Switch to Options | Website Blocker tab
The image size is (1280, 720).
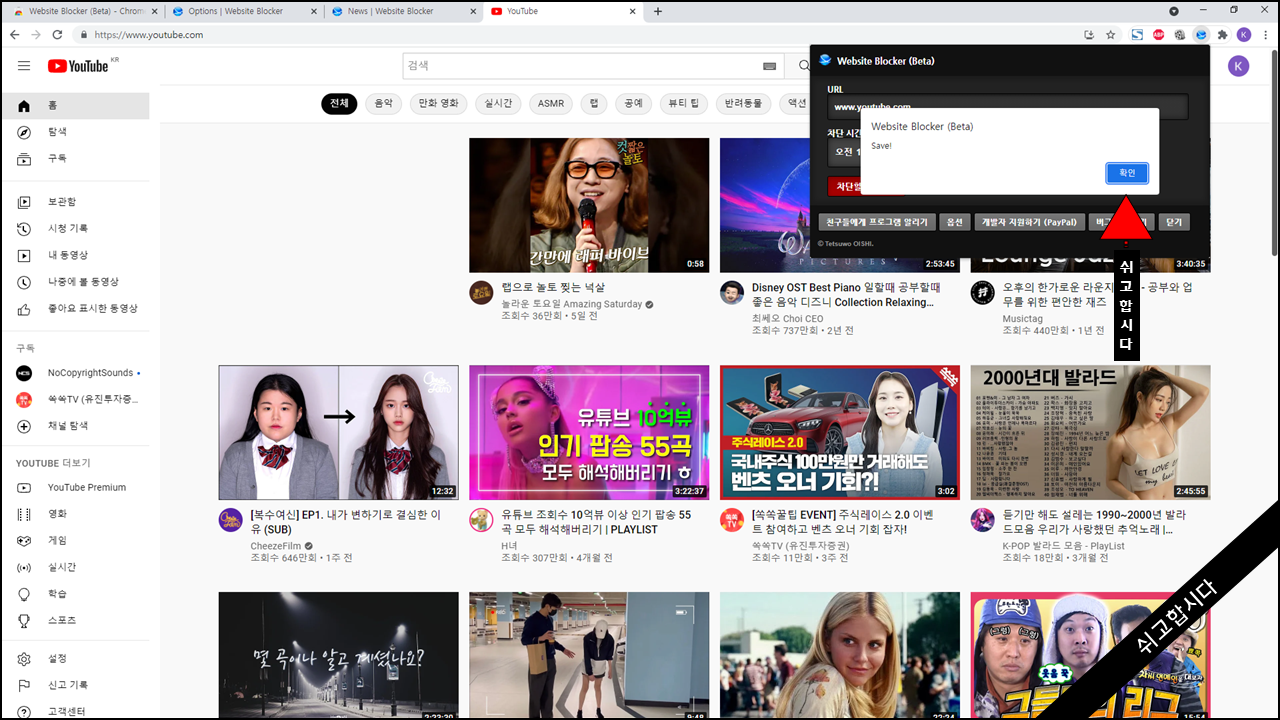tap(243, 11)
